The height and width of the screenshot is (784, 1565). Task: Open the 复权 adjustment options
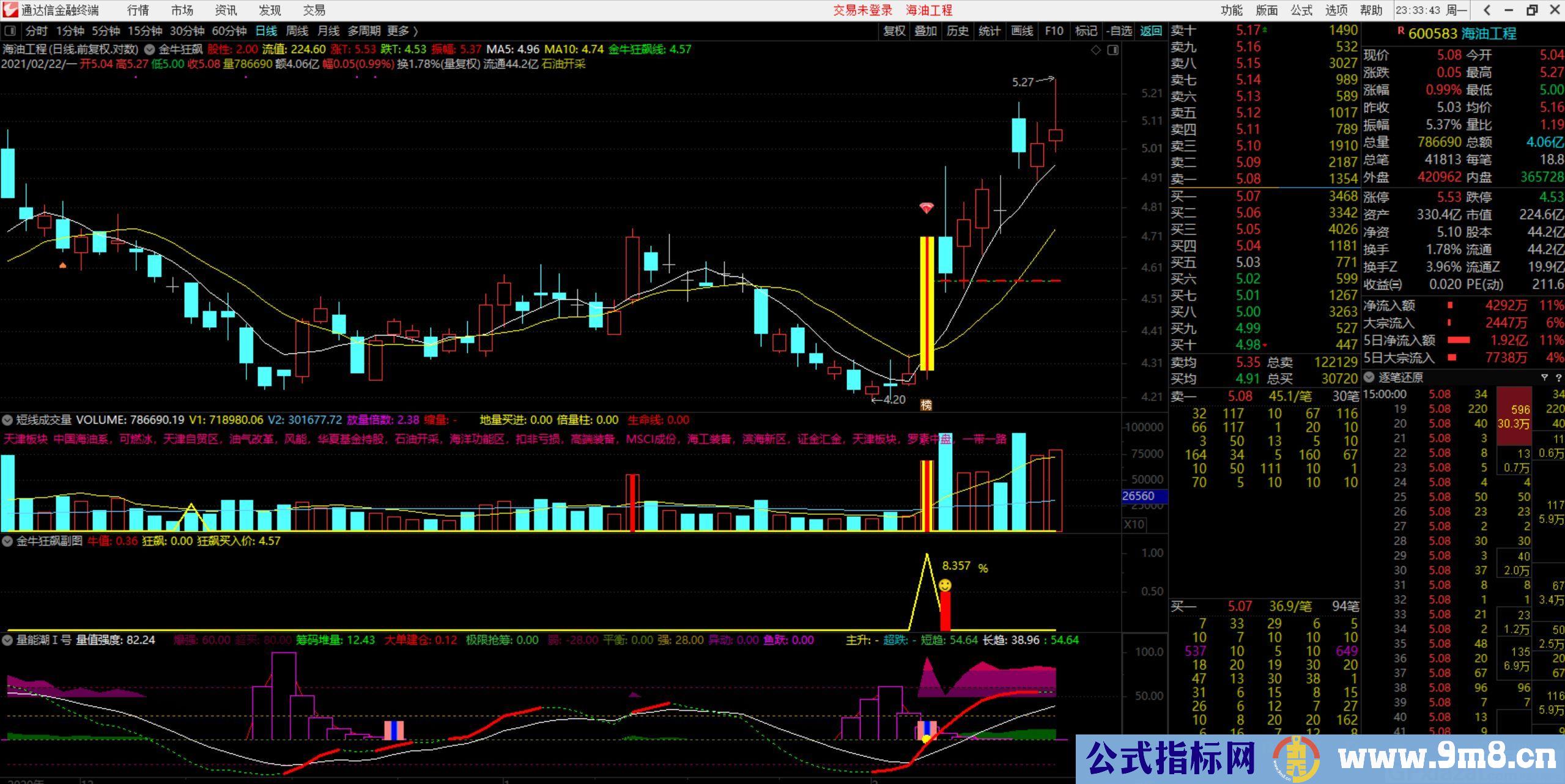tap(894, 31)
